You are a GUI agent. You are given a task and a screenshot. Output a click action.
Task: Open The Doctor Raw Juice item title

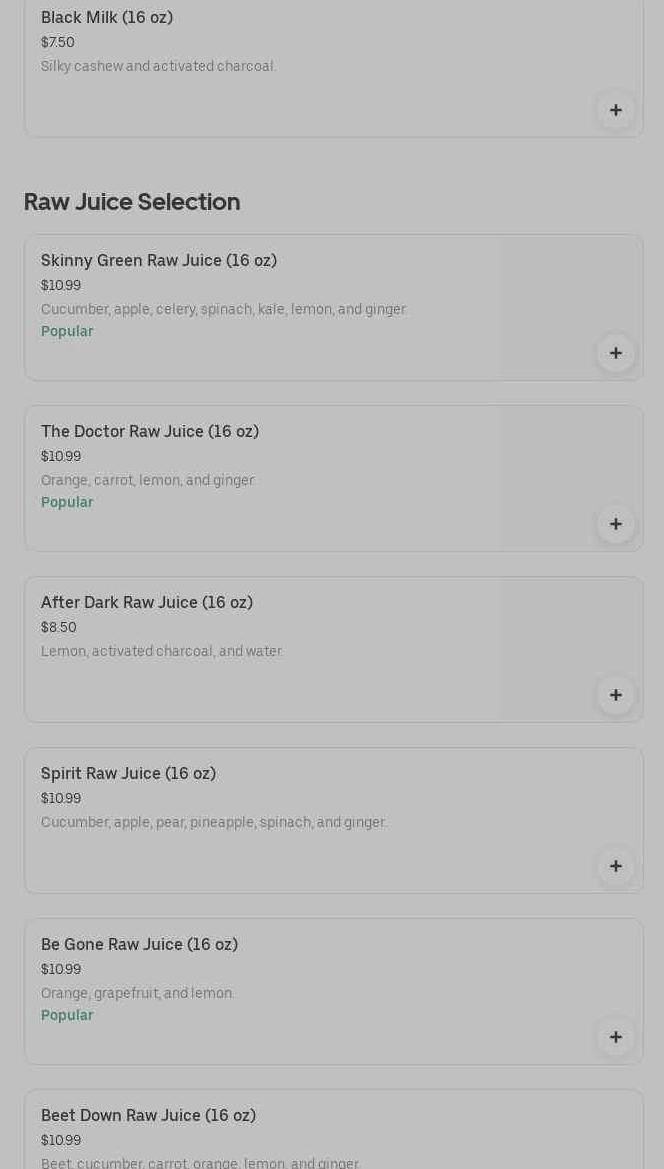click(150, 432)
